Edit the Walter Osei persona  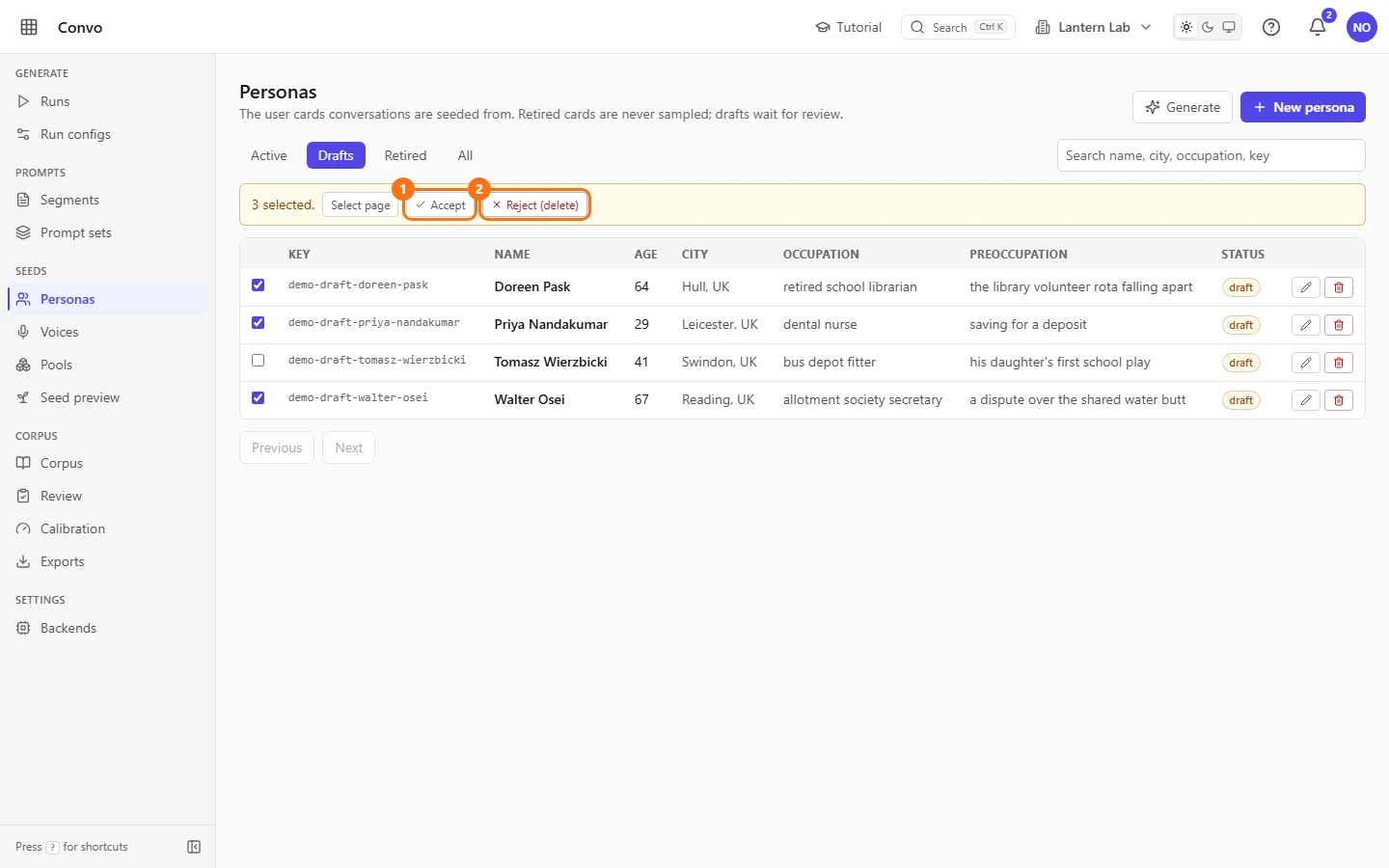tap(1305, 400)
